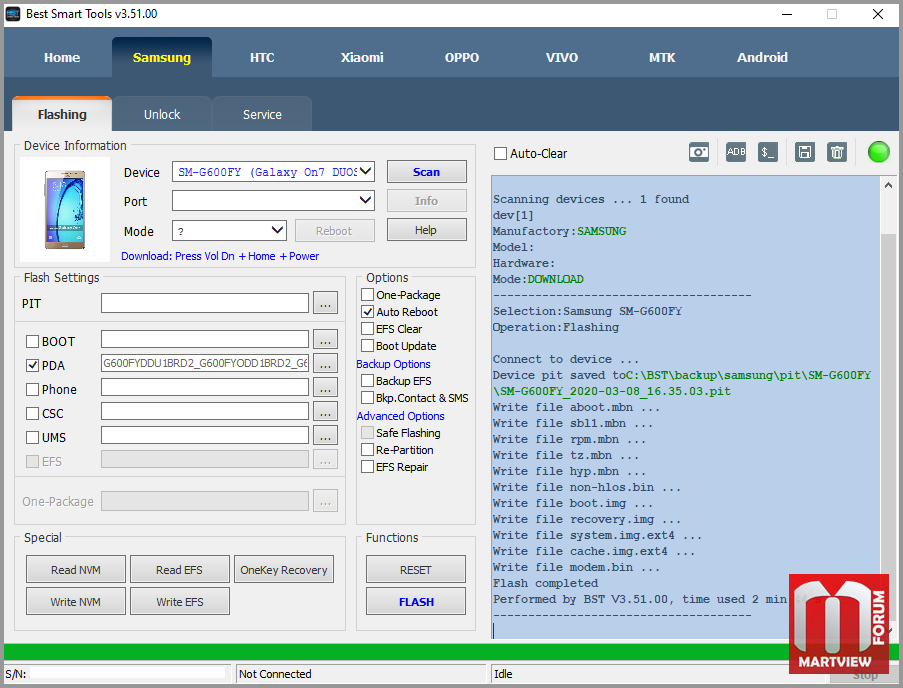Browse for CSC file
903x688 pixels.
pyautogui.click(x=325, y=412)
